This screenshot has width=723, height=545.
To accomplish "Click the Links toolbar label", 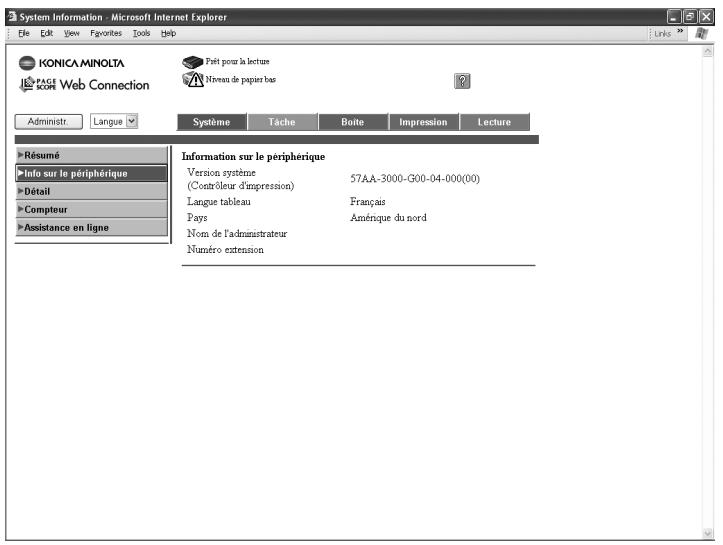I will (663, 34).
